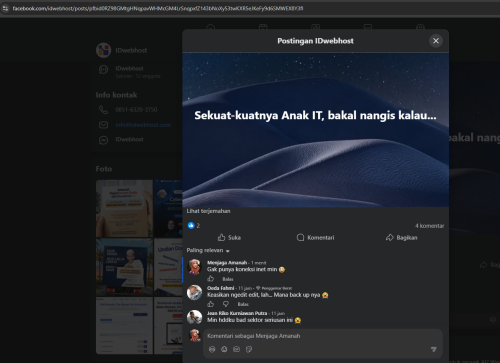Click the envelope email icon under Info kontak
500x363 pixels.
click(x=103, y=125)
